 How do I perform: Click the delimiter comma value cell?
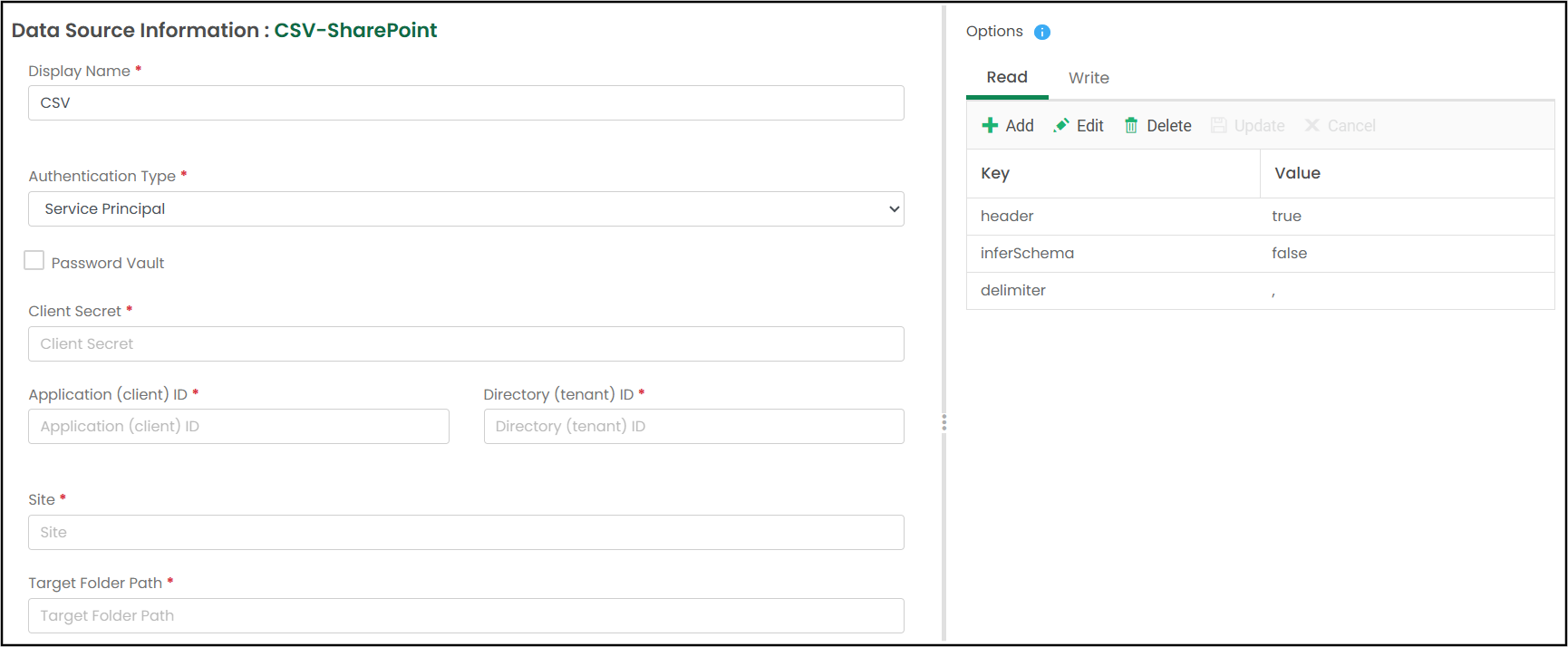[x=1407, y=291]
